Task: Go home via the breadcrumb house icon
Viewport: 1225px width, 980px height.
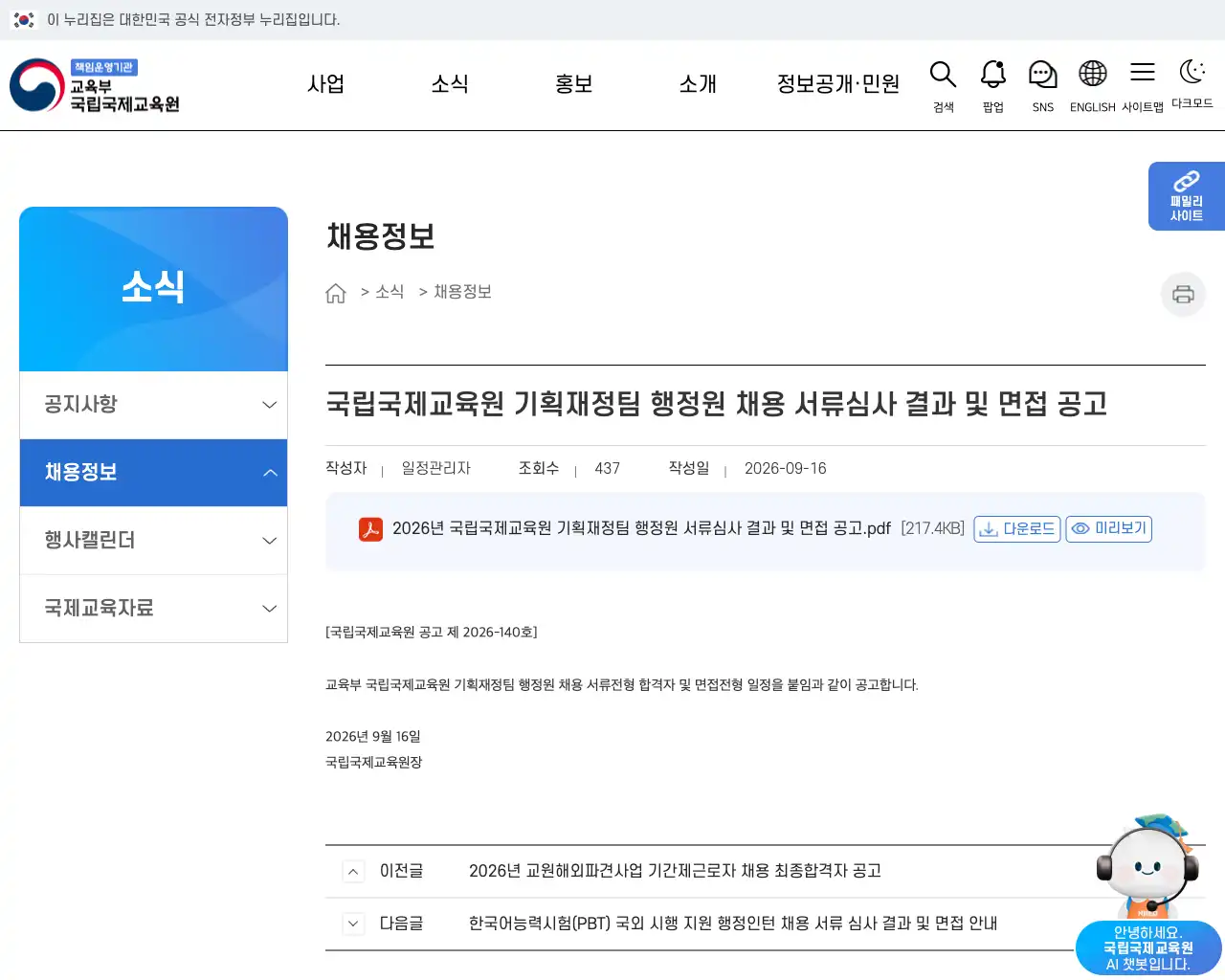Action: pyautogui.click(x=336, y=293)
